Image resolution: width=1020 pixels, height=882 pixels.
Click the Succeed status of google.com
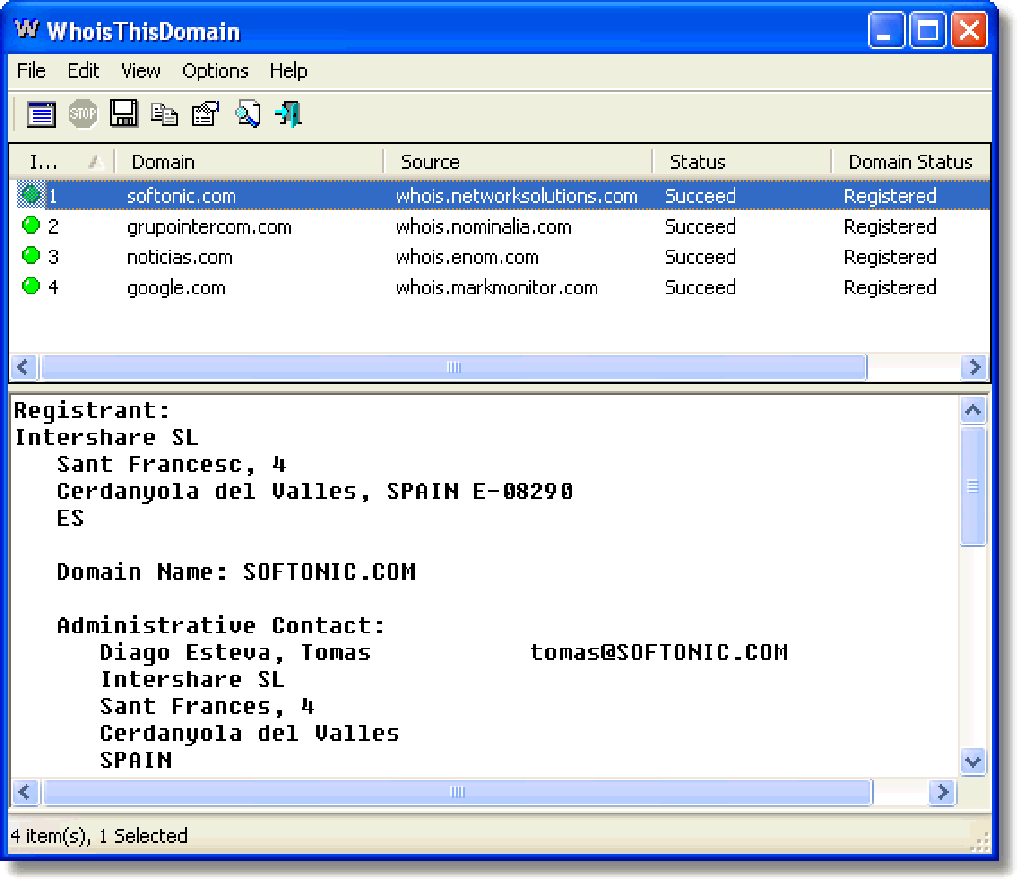(x=700, y=287)
